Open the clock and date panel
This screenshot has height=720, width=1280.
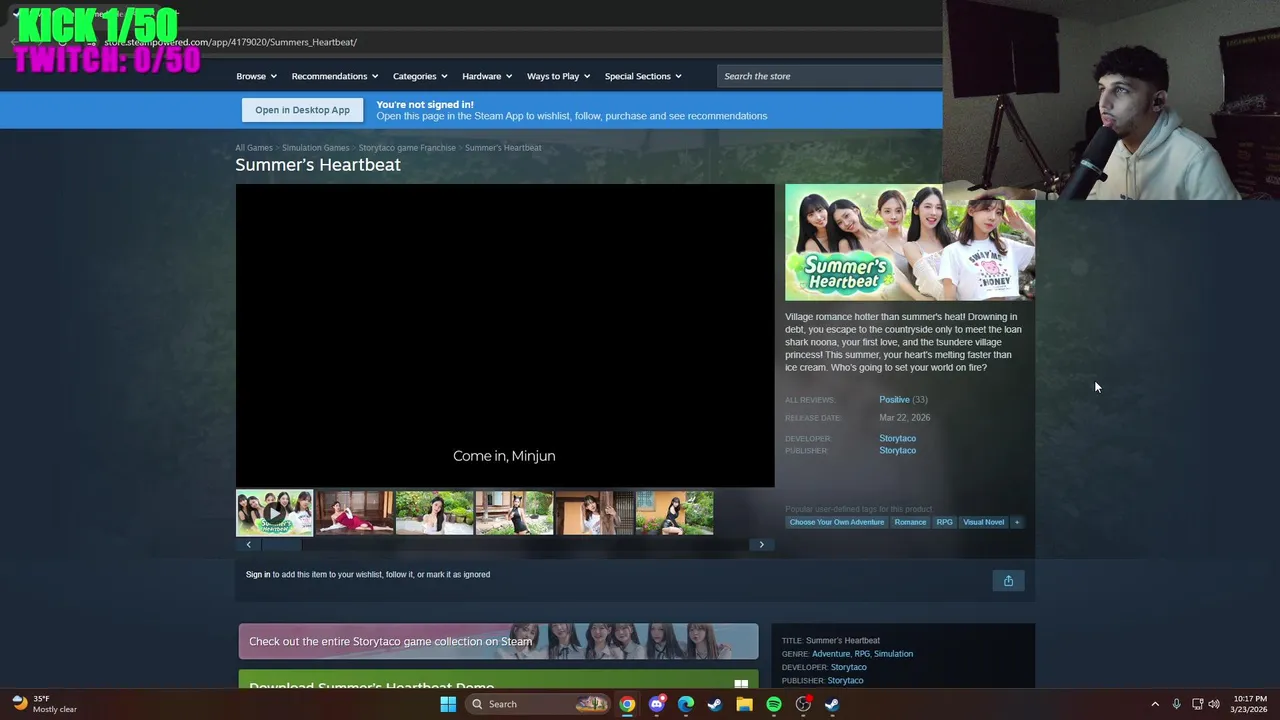[1250, 704]
